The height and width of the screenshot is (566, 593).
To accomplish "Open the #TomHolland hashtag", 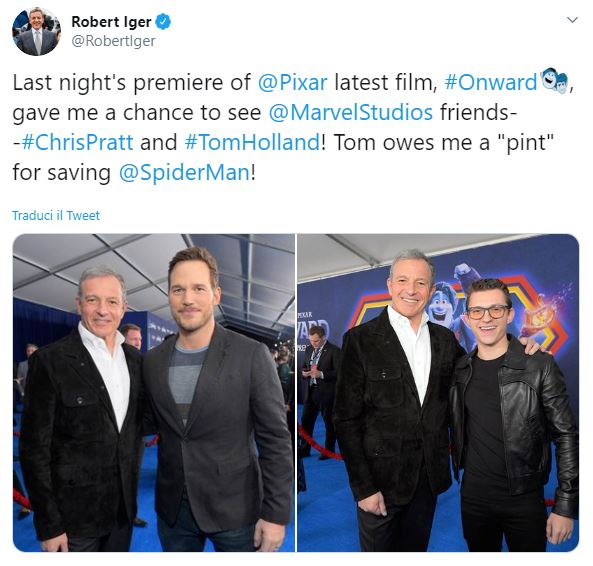I will coord(252,143).
